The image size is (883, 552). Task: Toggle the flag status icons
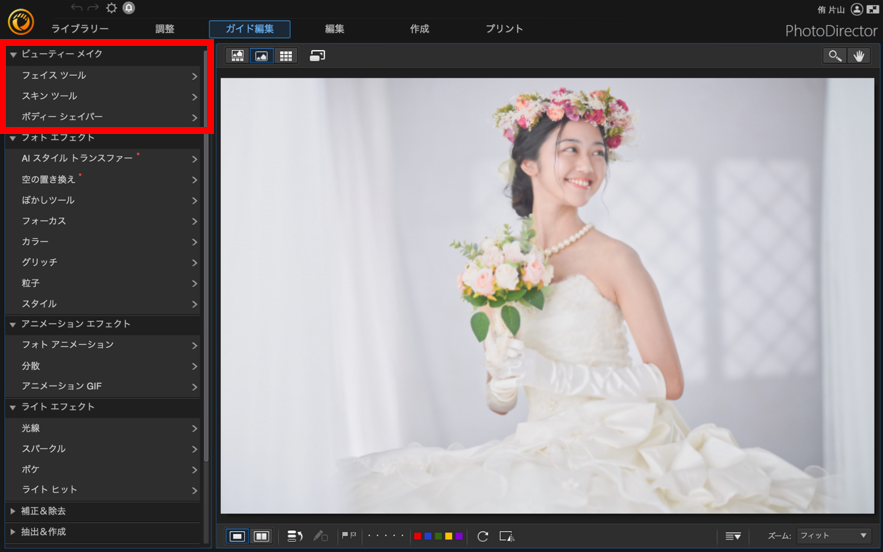349,536
